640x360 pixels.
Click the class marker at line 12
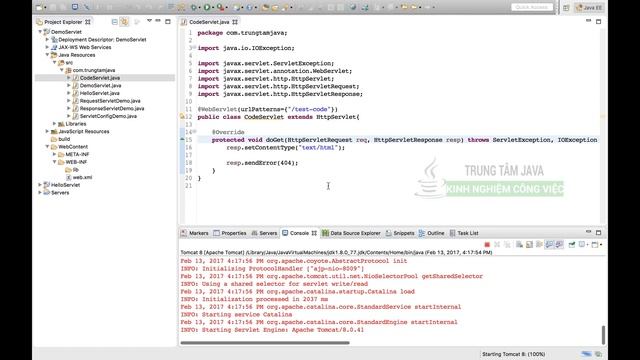tap(182, 117)
